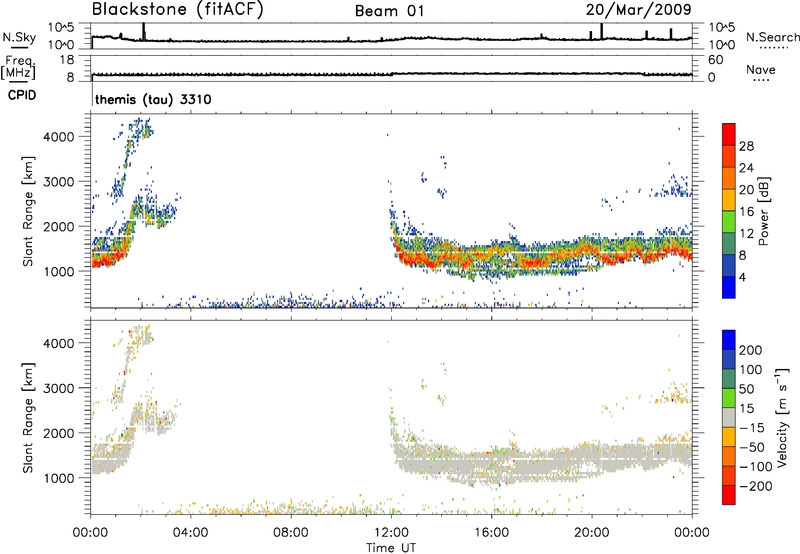Click the "N.Search" legend label
Screen dimensions: 800x554
click(x=772, y=37)
